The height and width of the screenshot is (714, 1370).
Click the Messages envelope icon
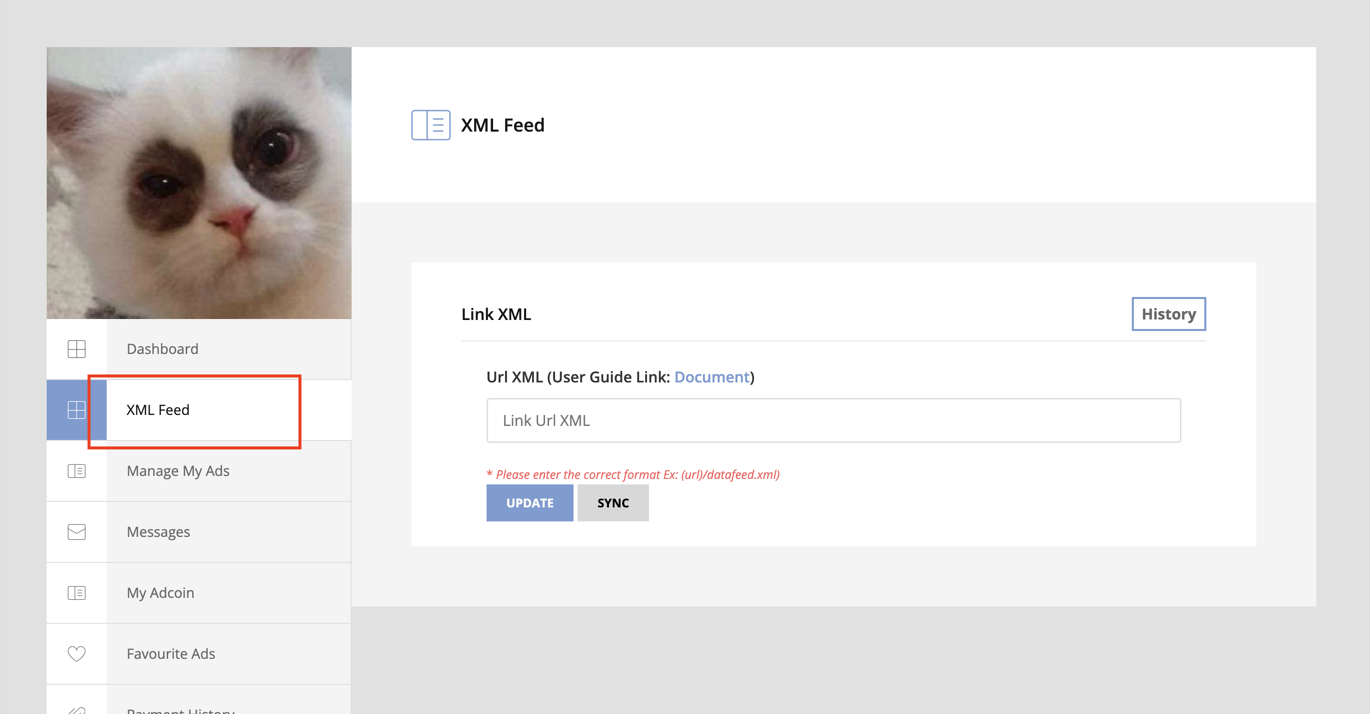(76, 532)
